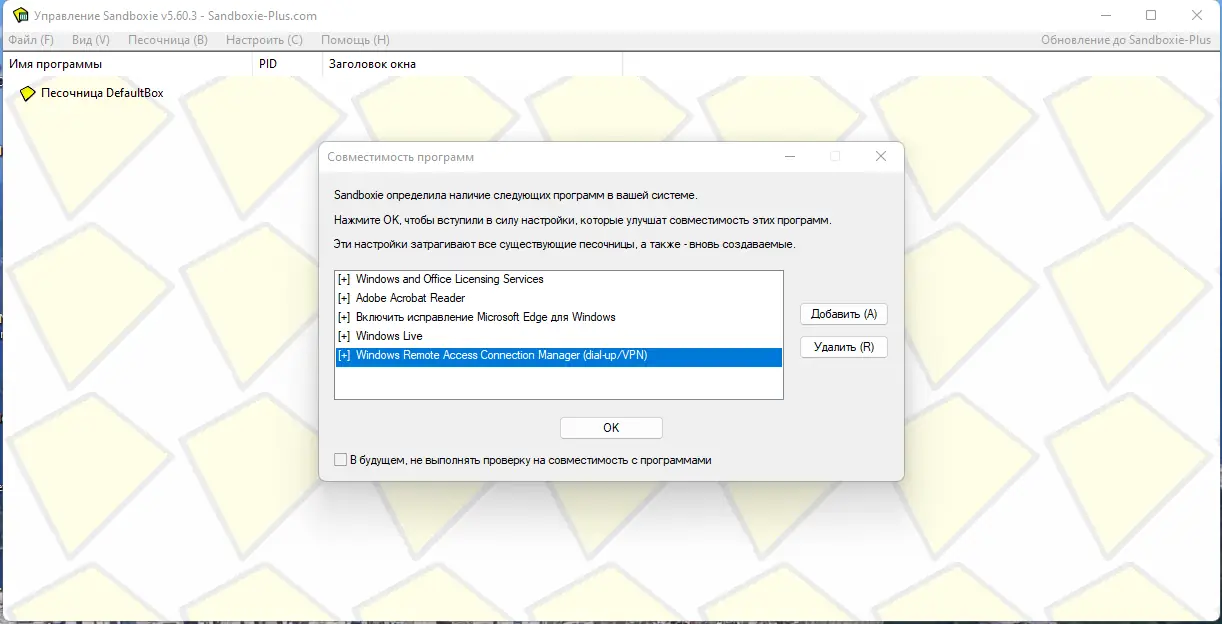
Task: Select Adobe Acrobat Reader list row
Action: (x=559, y=298)
